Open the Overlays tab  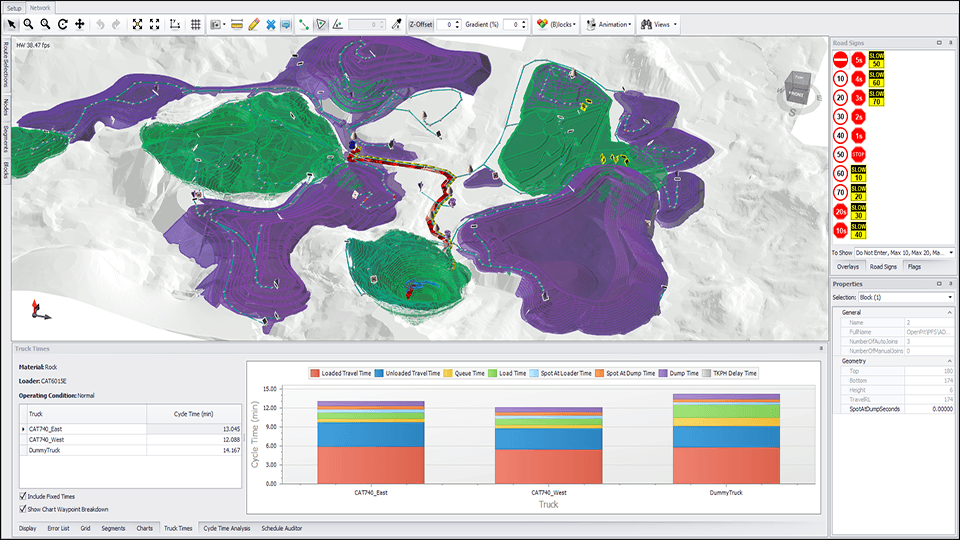[x=848, y=267]
